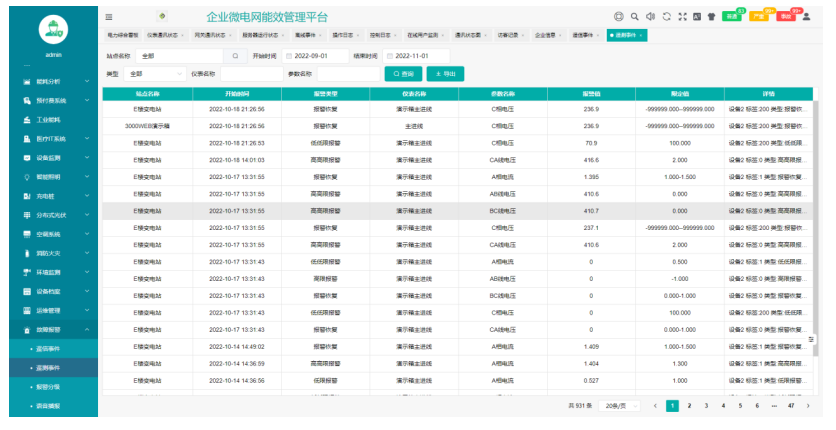Screen dimensions: 836x430
Task: Open the table column settings icon at right edge
Action: 811,339
